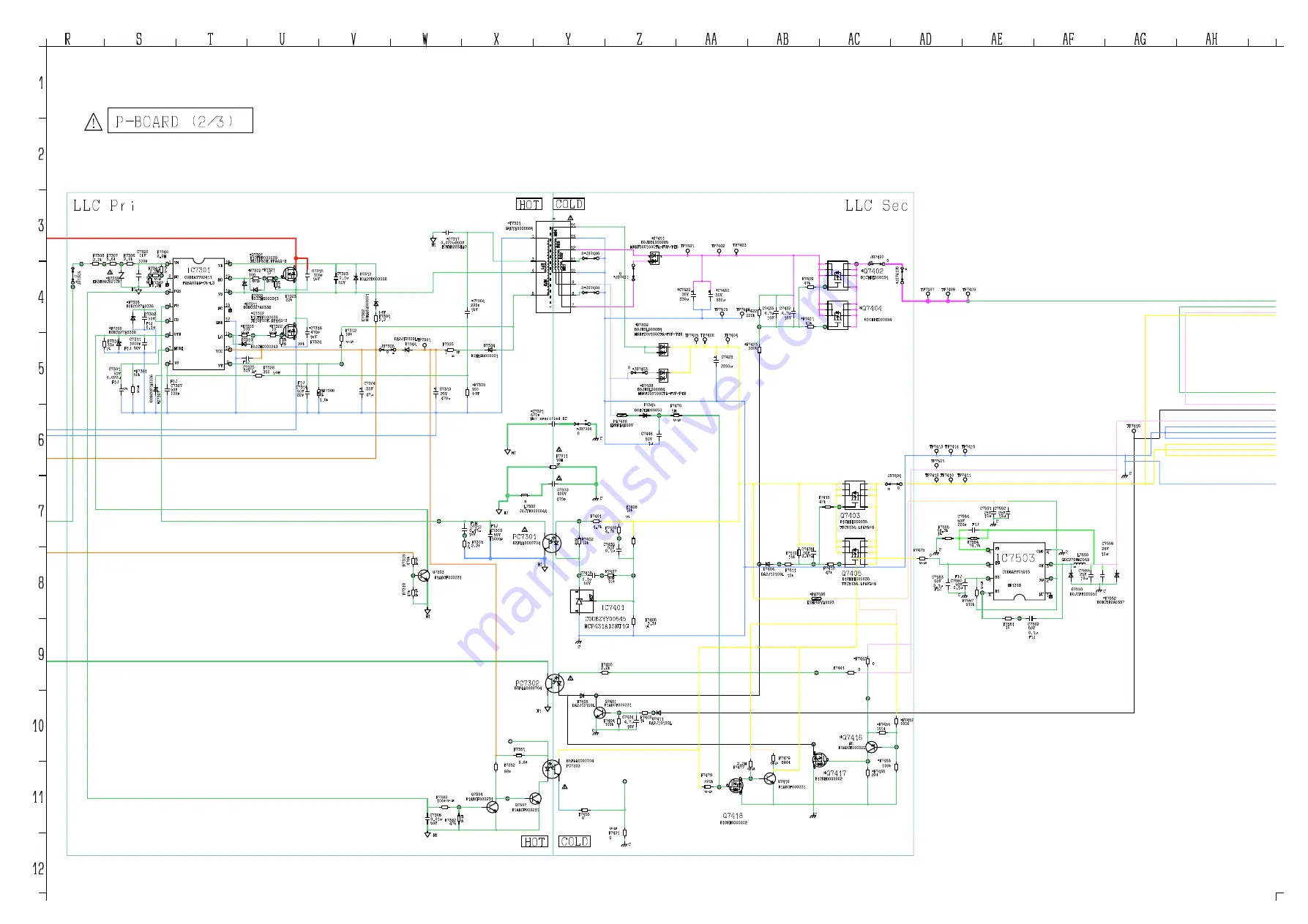Image resolution: width=1308 pixels, height=924 pixels.
Task: Click row grid number 9
Action: 41,654
